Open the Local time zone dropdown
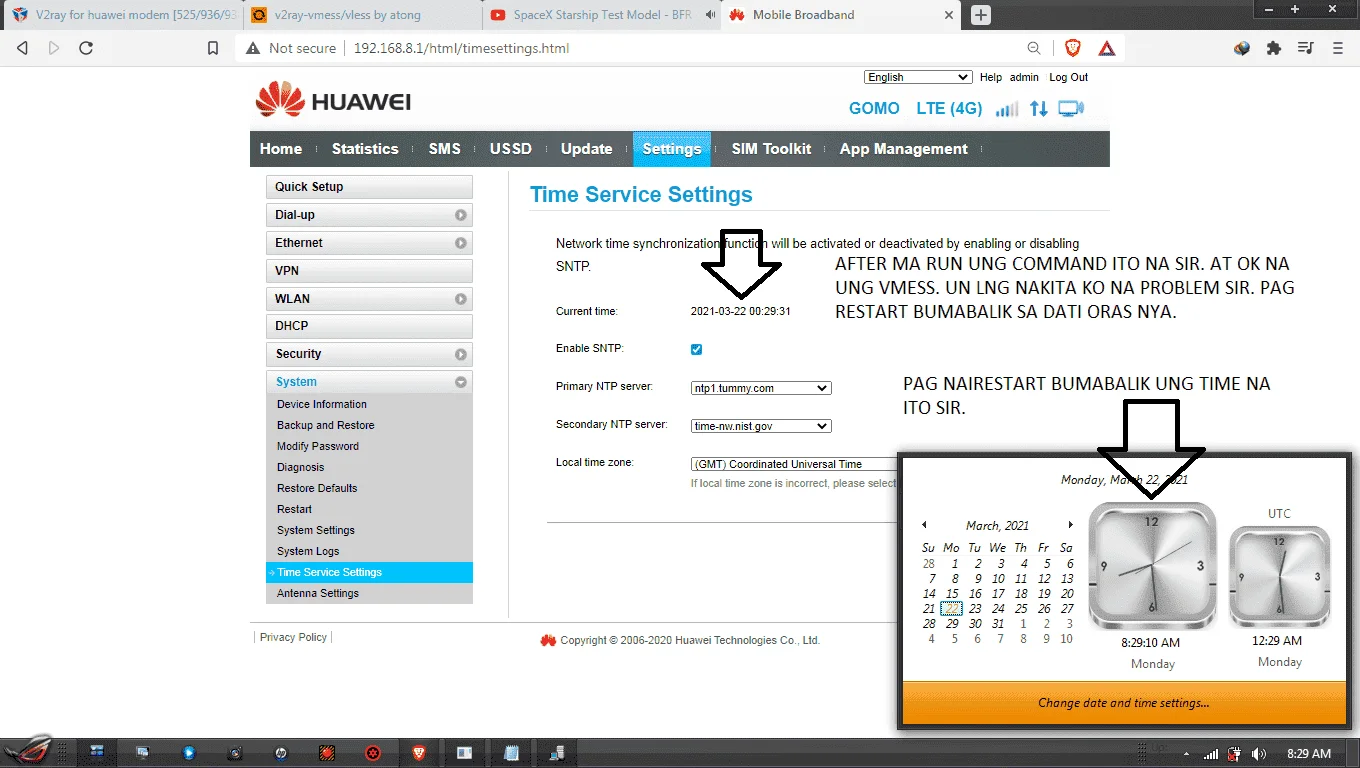The image size is (1360, 768). point(795,464)
